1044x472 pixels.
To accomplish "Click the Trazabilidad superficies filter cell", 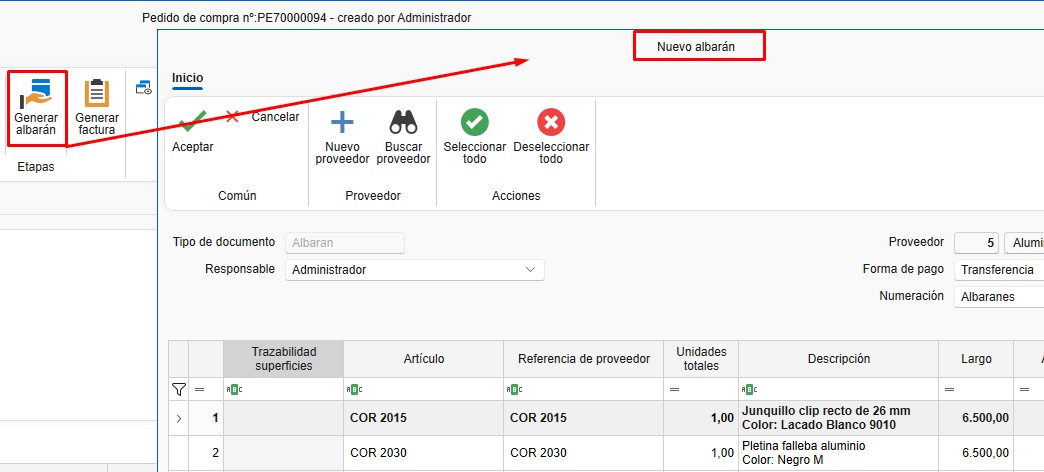I will tap(284, 389).
